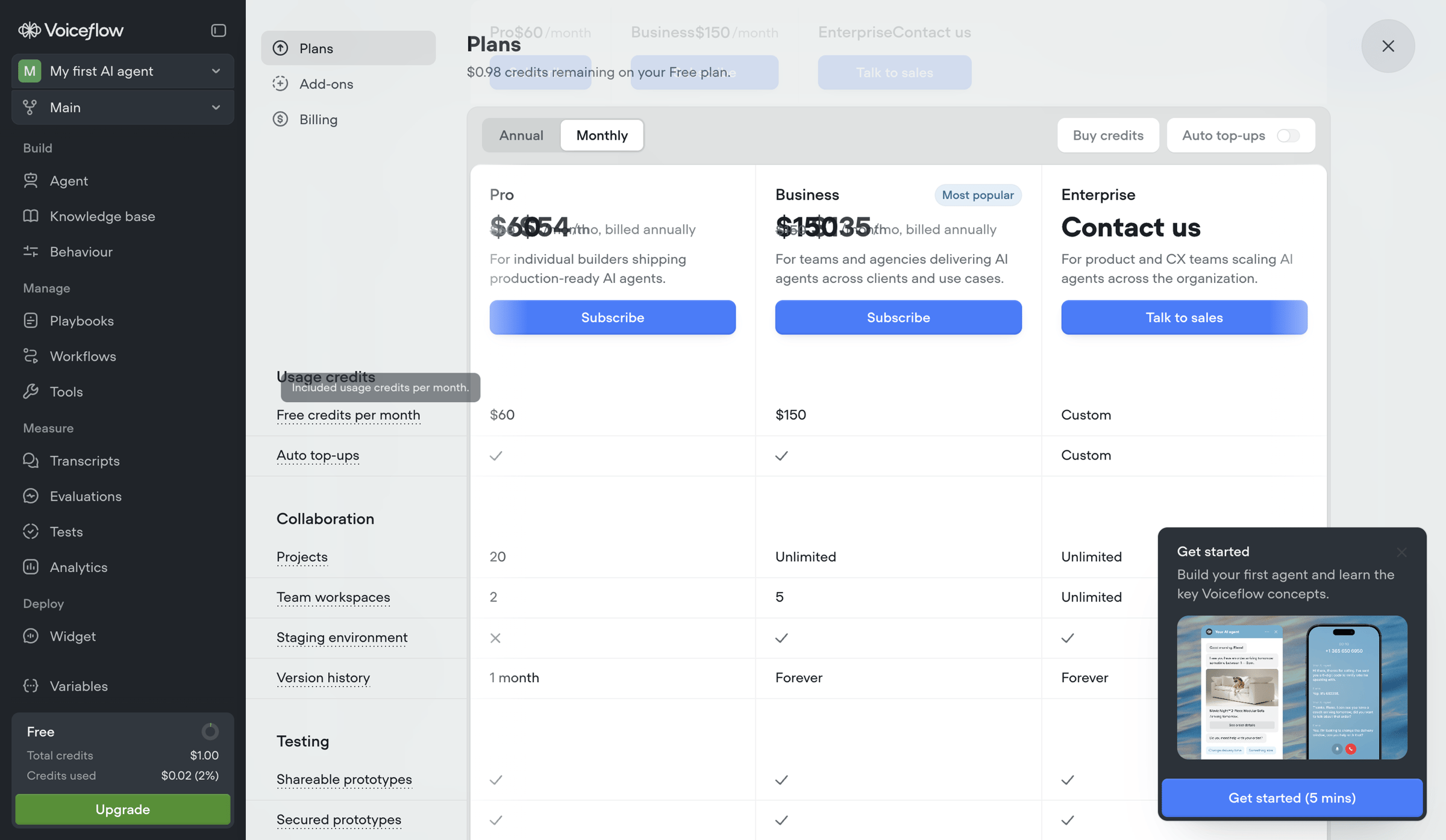Open the Variables braces icon
The image size is (1446, 840).
pos(31,686)
